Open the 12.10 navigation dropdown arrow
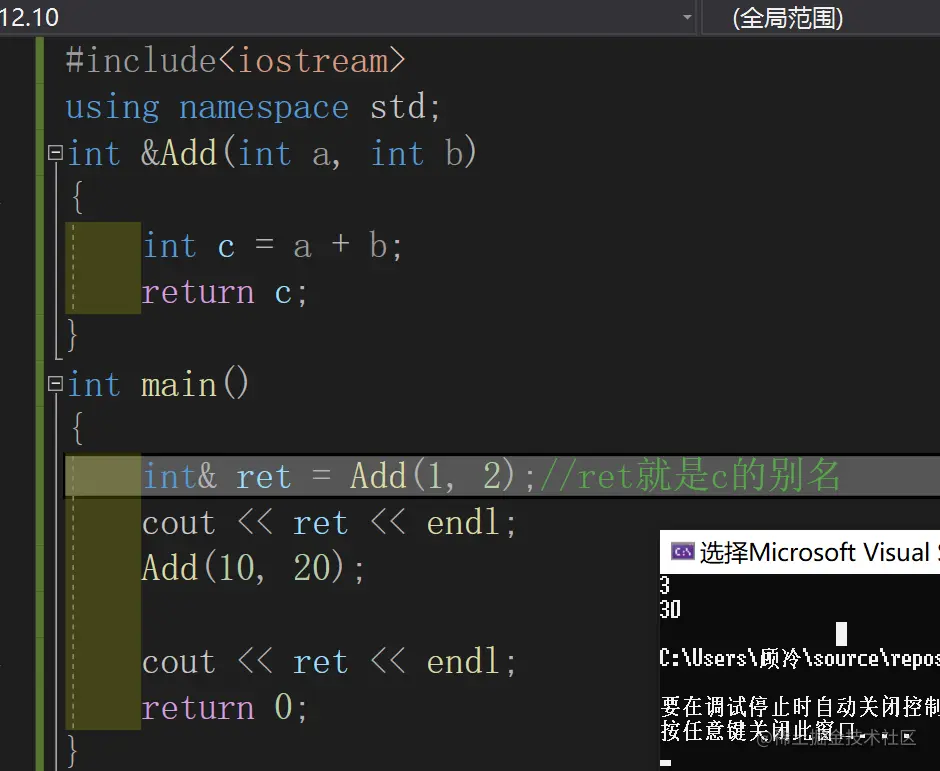This screenshot has height=771, width=940. pyautogui.click(x=686, y=17)
